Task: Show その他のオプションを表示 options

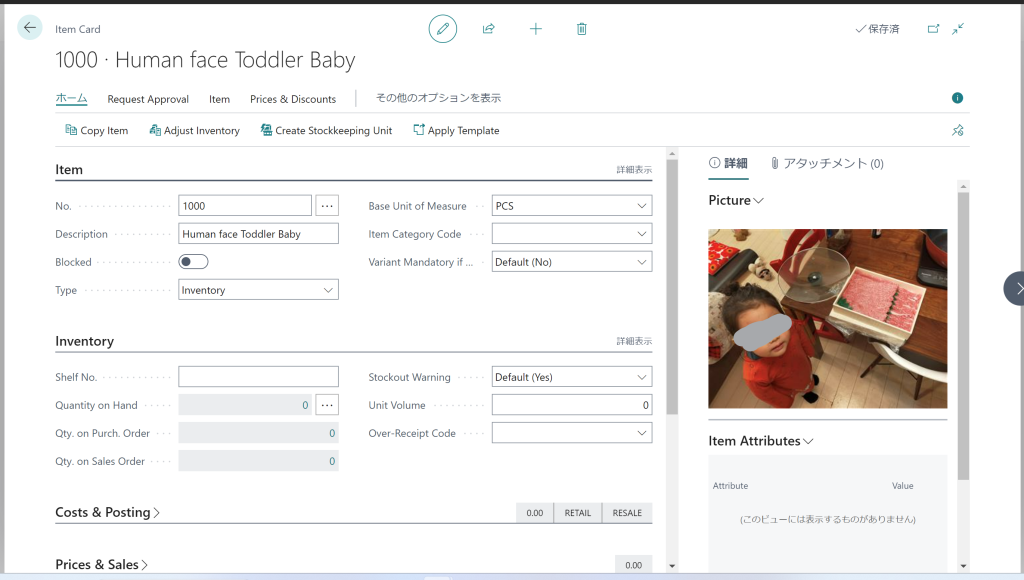Action: pyautogui.click(x=438, y=98)
